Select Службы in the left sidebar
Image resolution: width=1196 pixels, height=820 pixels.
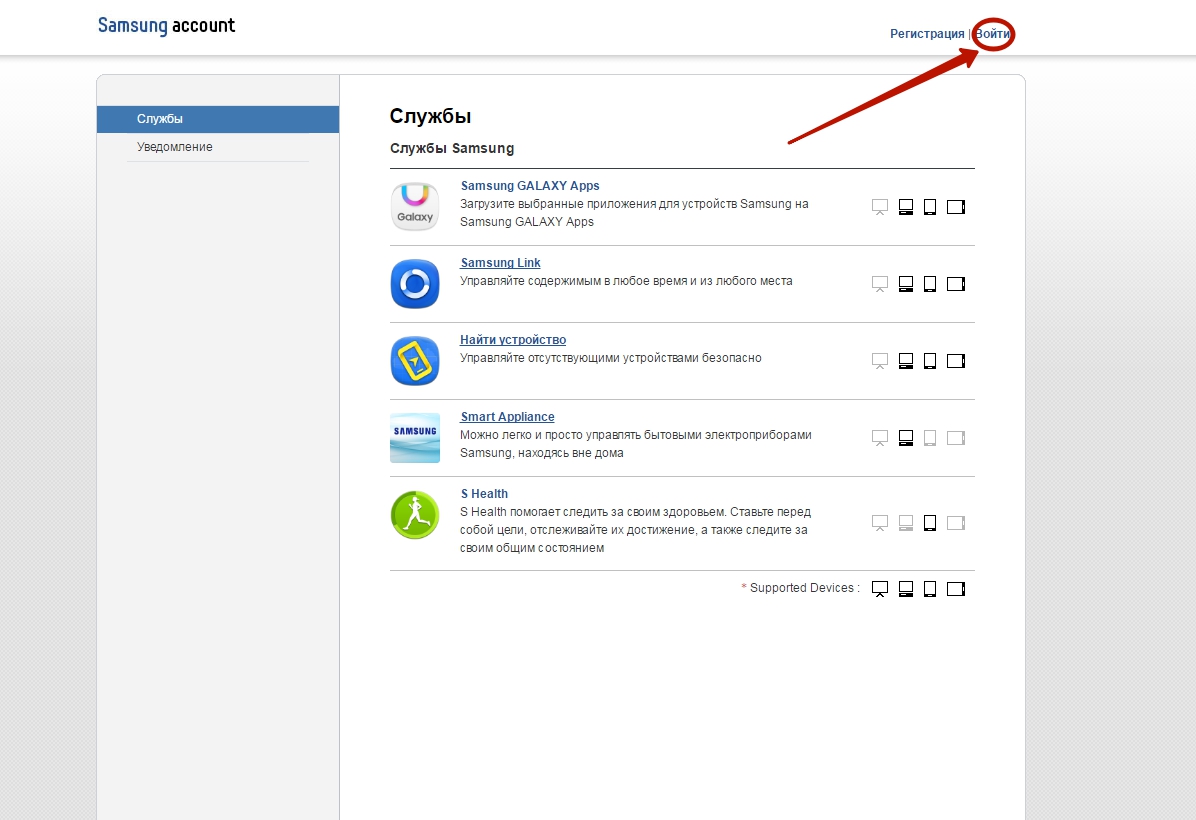coord(218,119)
